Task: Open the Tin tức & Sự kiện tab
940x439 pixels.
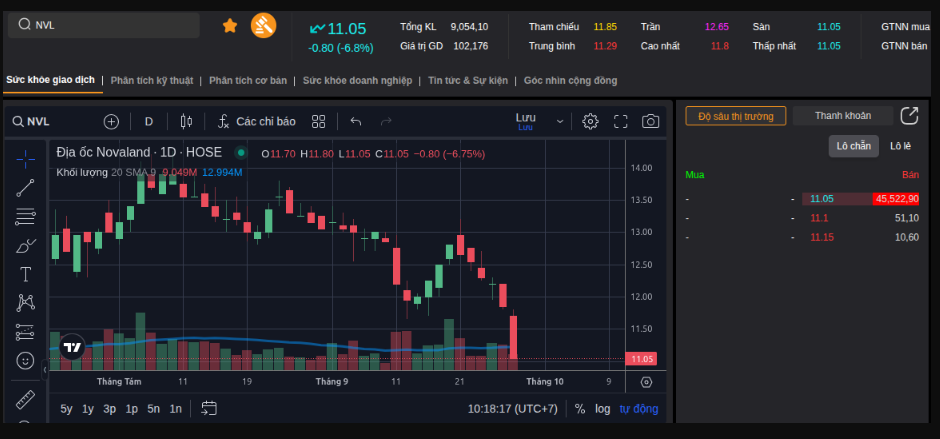Action: tap(468, 80)
